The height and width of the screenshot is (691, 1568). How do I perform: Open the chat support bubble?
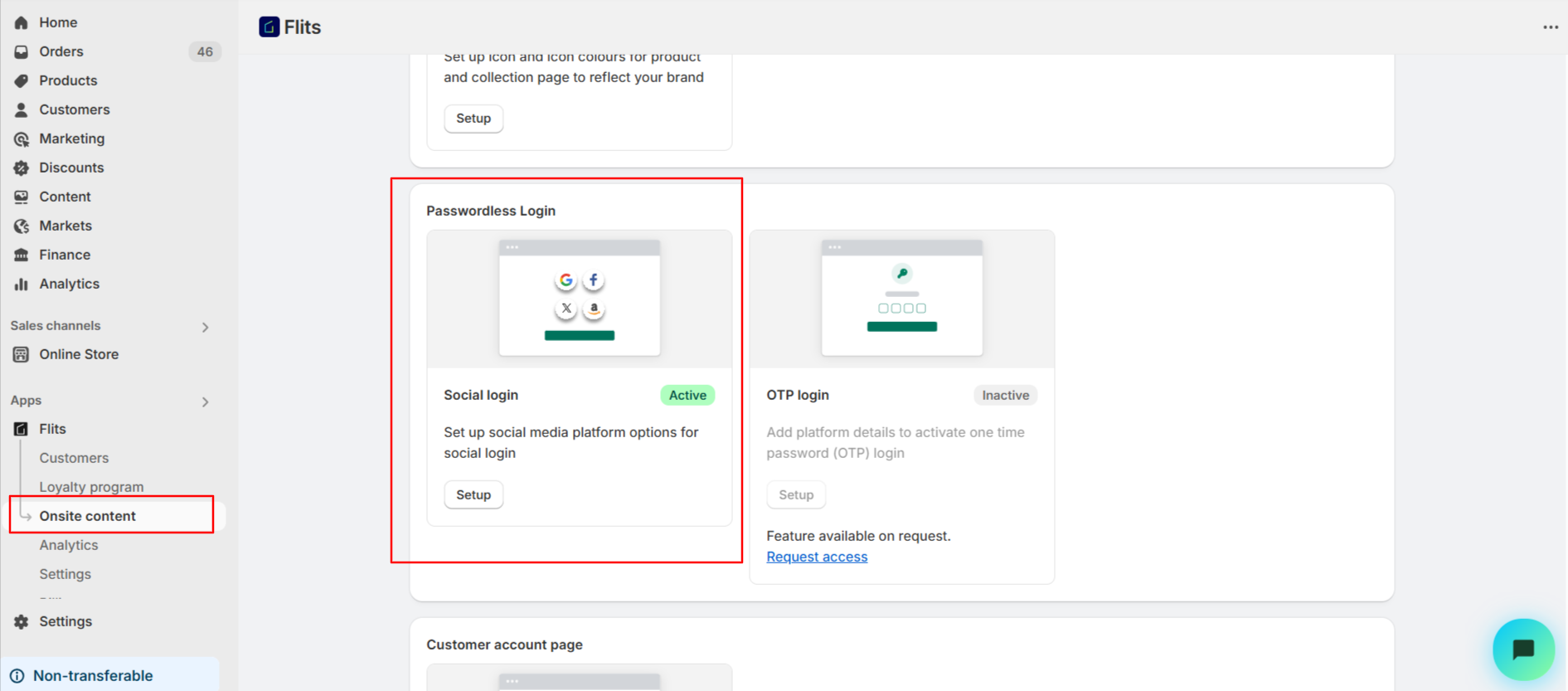click(1523, 650)
